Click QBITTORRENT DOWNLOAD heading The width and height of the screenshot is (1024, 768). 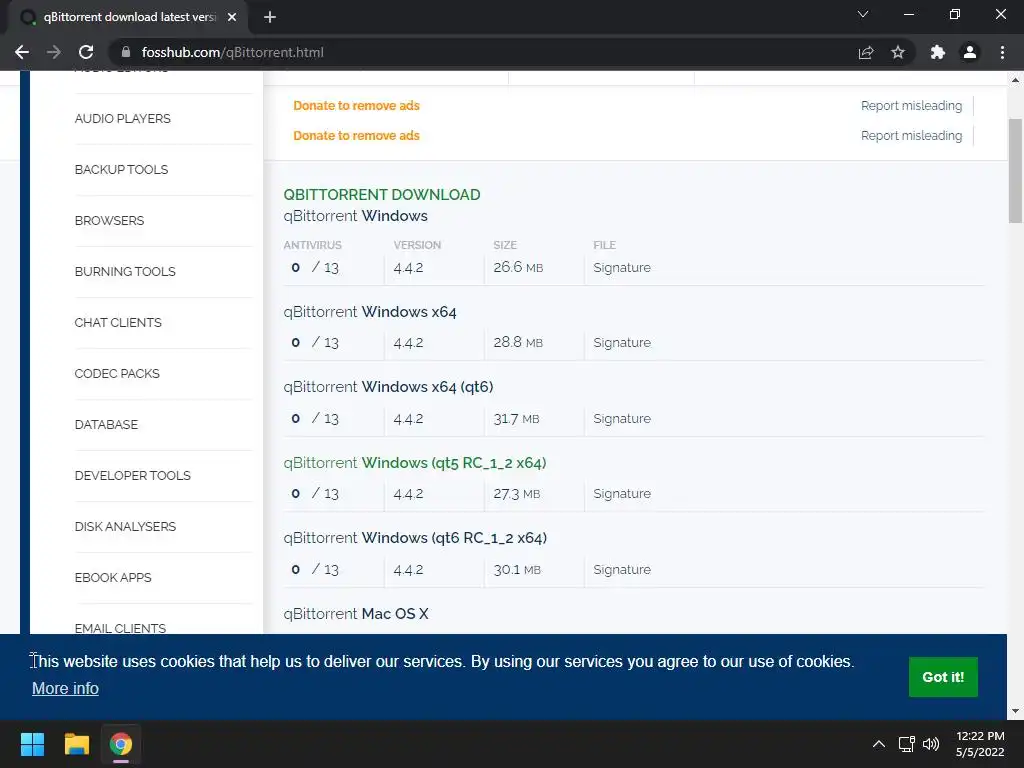(x=381, y=195)
